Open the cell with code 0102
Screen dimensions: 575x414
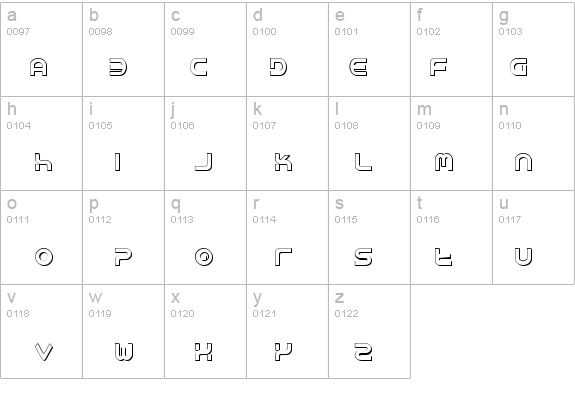(x=451, y=50)
